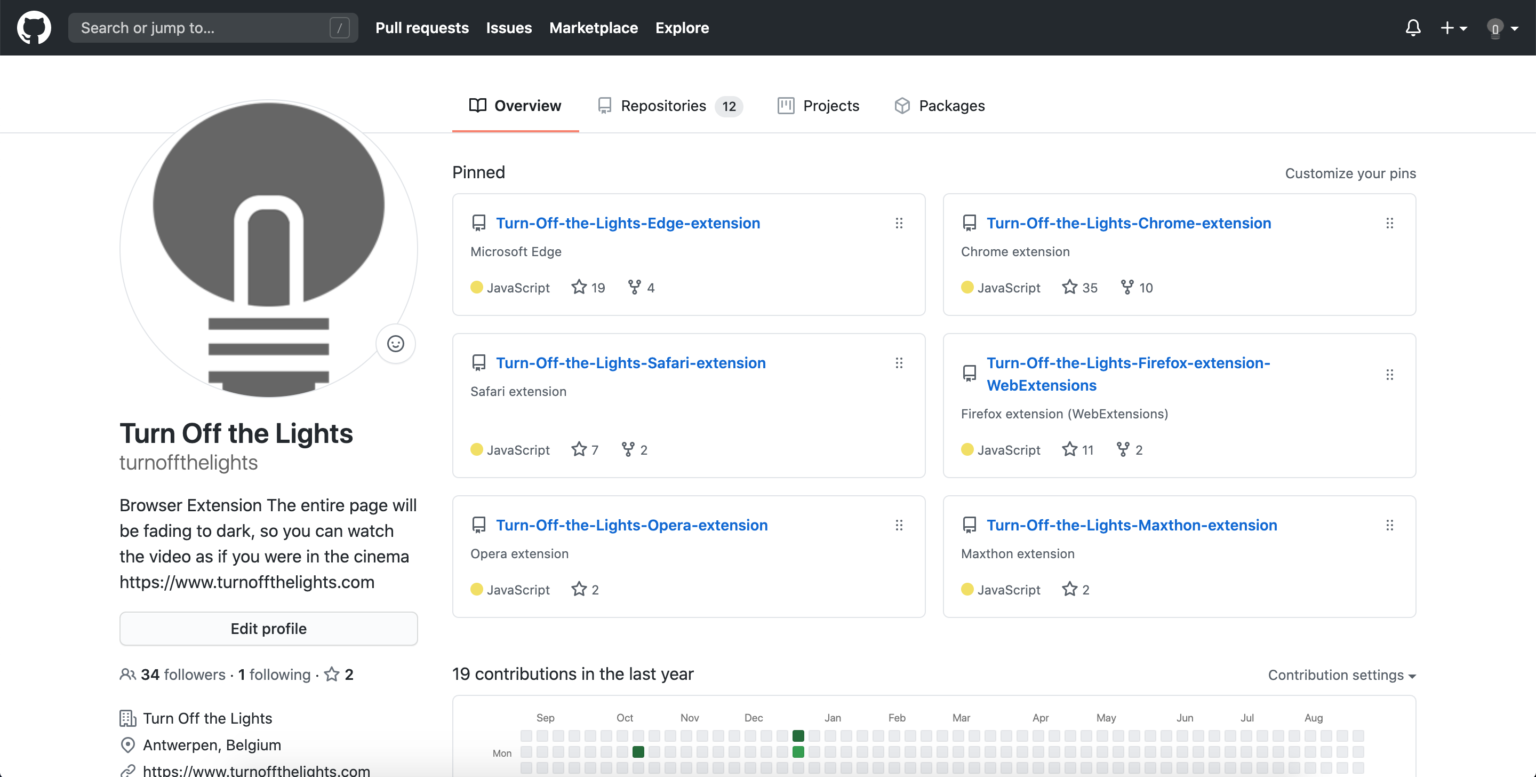
Task: View the 7 stargazers of Safari-extension
Action: [585, 450]
